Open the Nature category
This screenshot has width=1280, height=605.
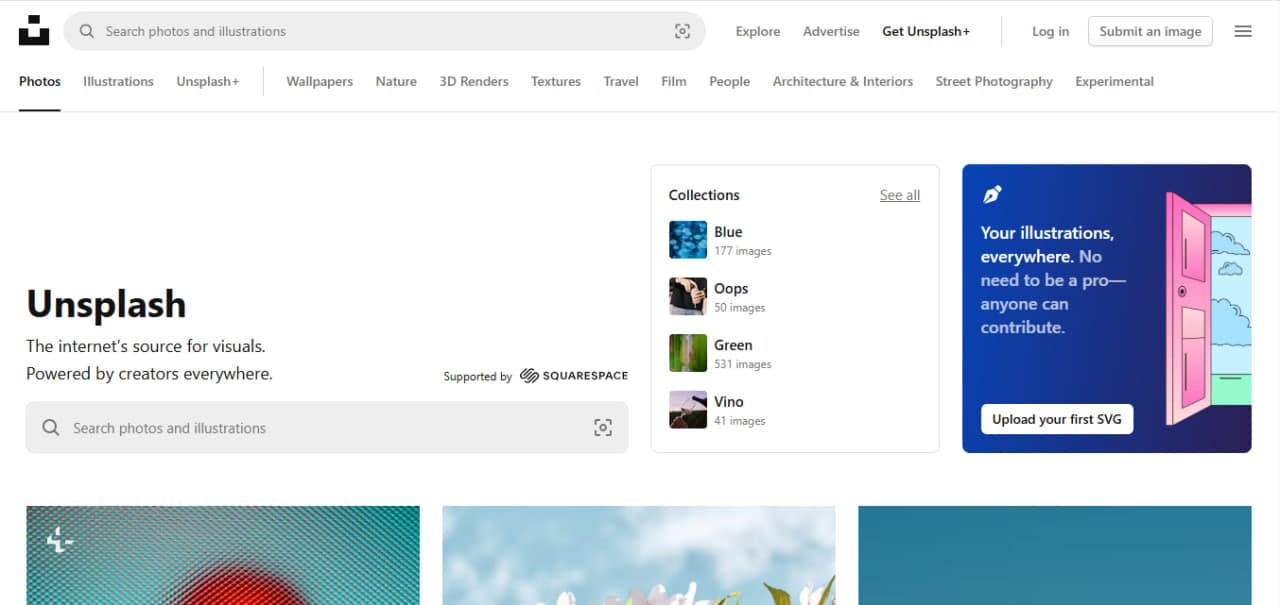pyautogui.click(x=396, y=81)
